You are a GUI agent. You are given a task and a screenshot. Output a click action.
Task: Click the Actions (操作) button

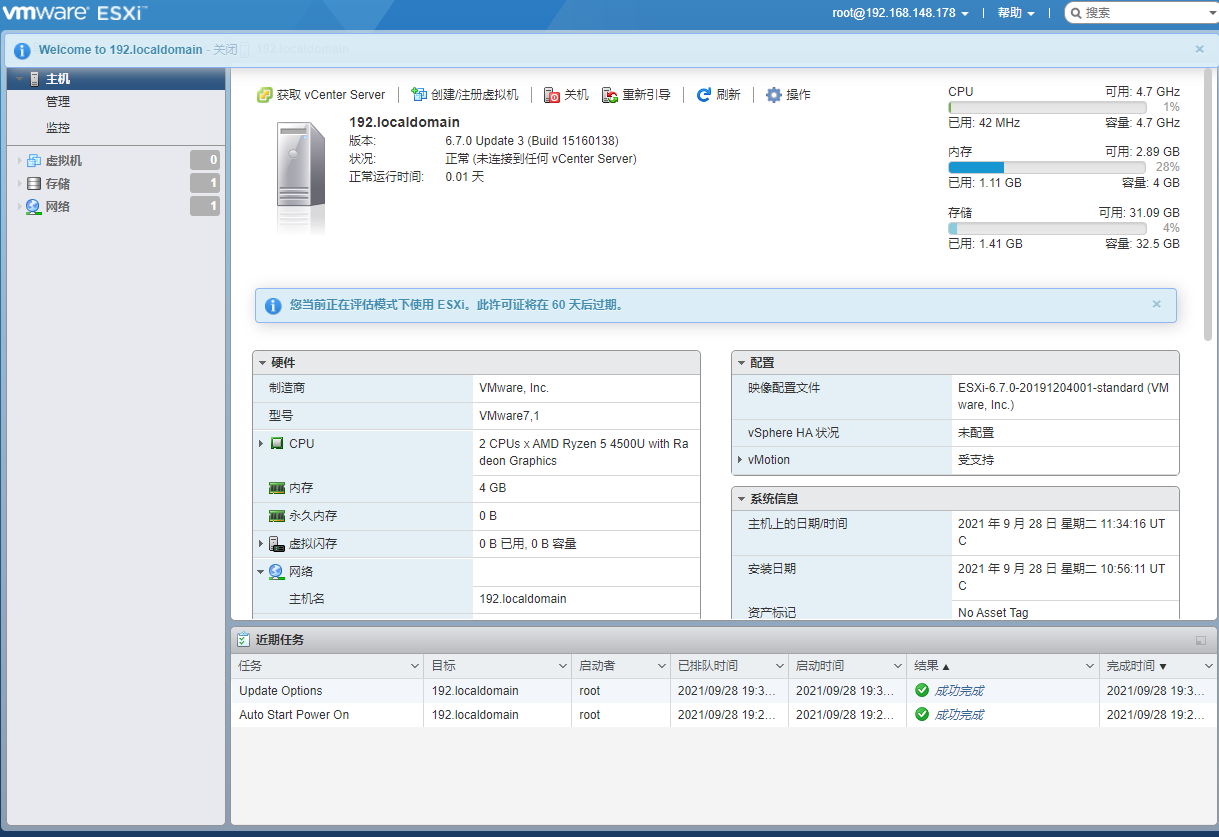[788, 95]
